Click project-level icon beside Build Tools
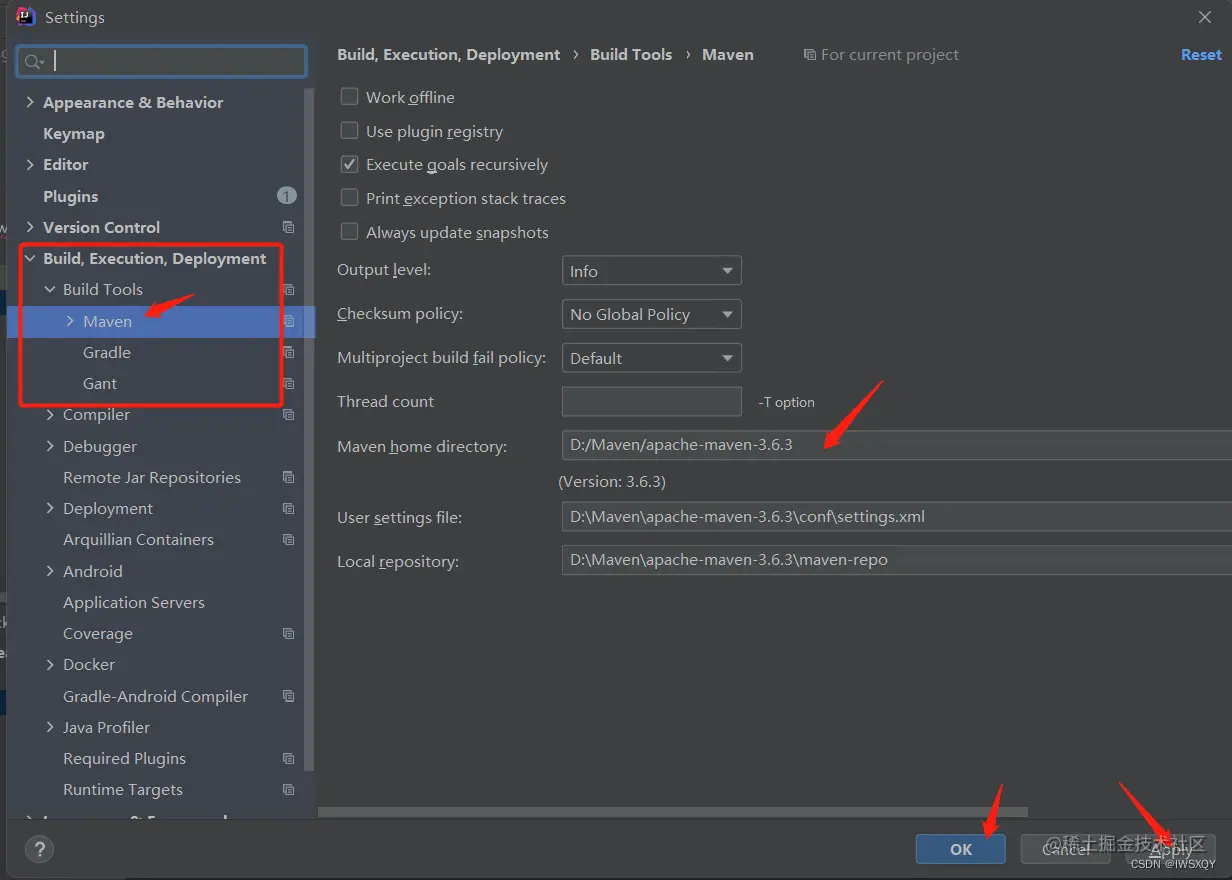Viewport: 1232px width, 880px height. (x=289, y=289)
